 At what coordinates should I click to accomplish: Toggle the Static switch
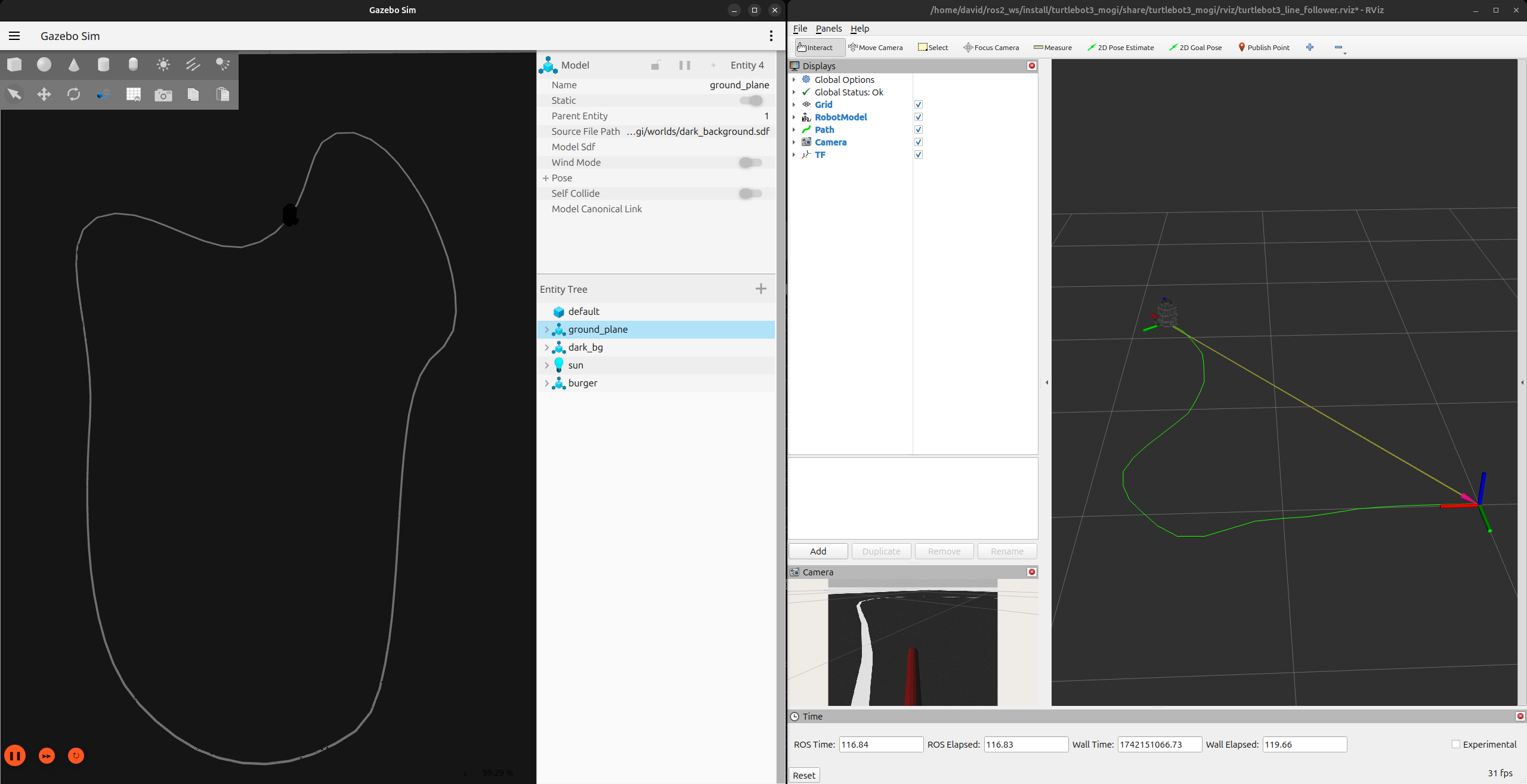coord(751,100)
